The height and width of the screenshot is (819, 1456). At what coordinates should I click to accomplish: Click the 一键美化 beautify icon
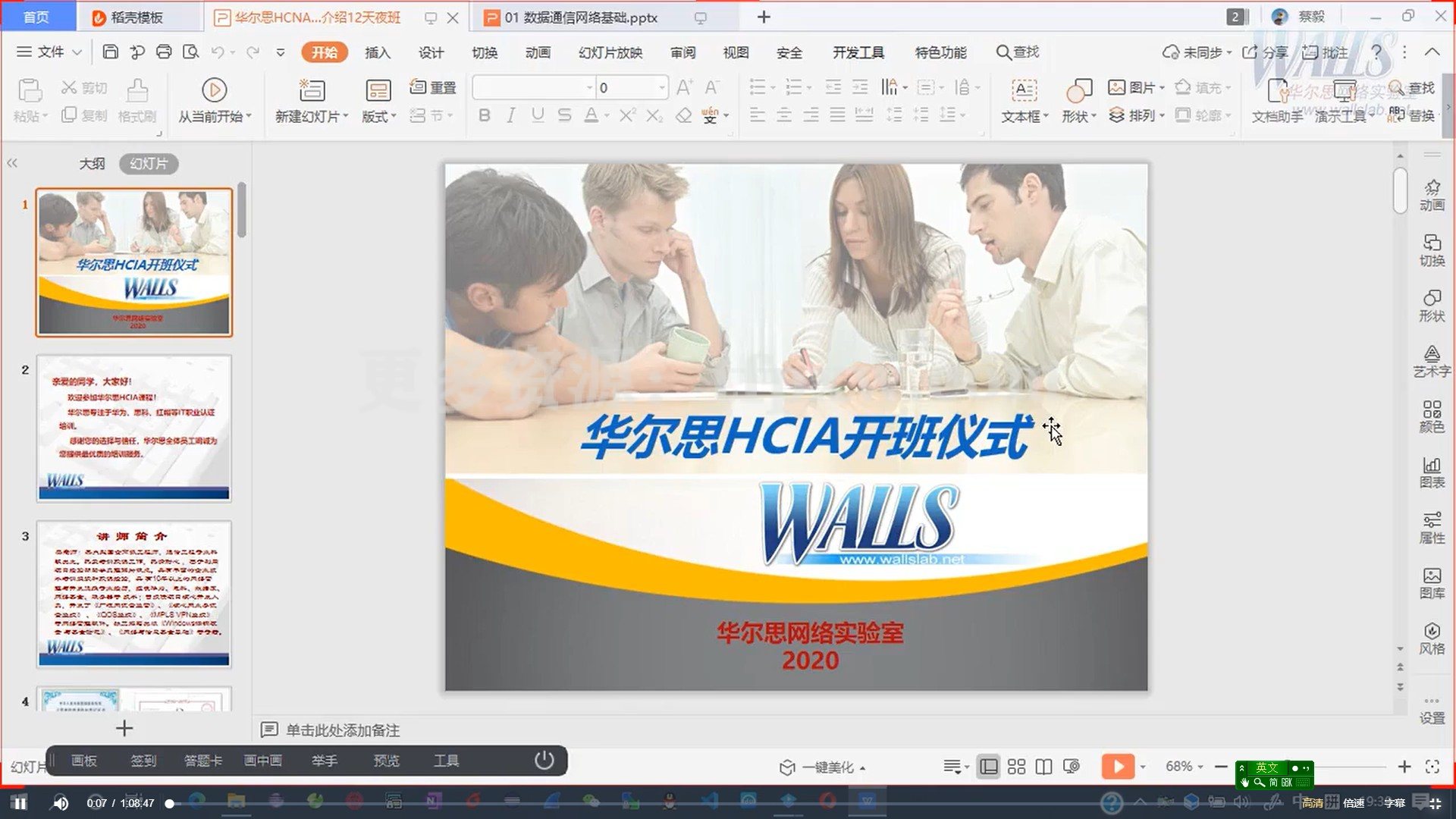[x=786, y=767]
